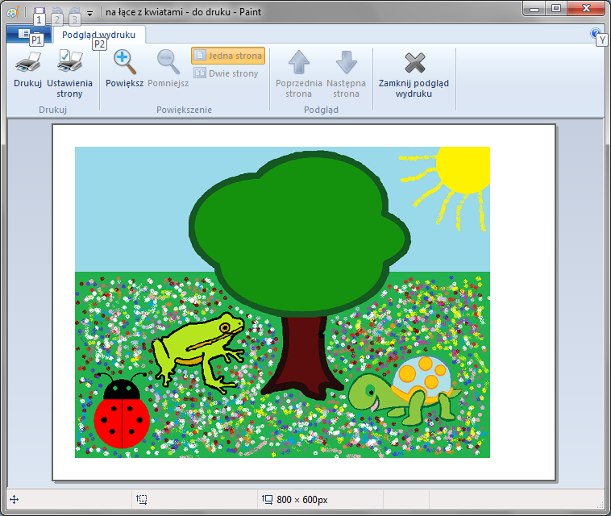Click the cursor position icon in status bar
This screenshot has width=611, height=516.
(14, 500)
